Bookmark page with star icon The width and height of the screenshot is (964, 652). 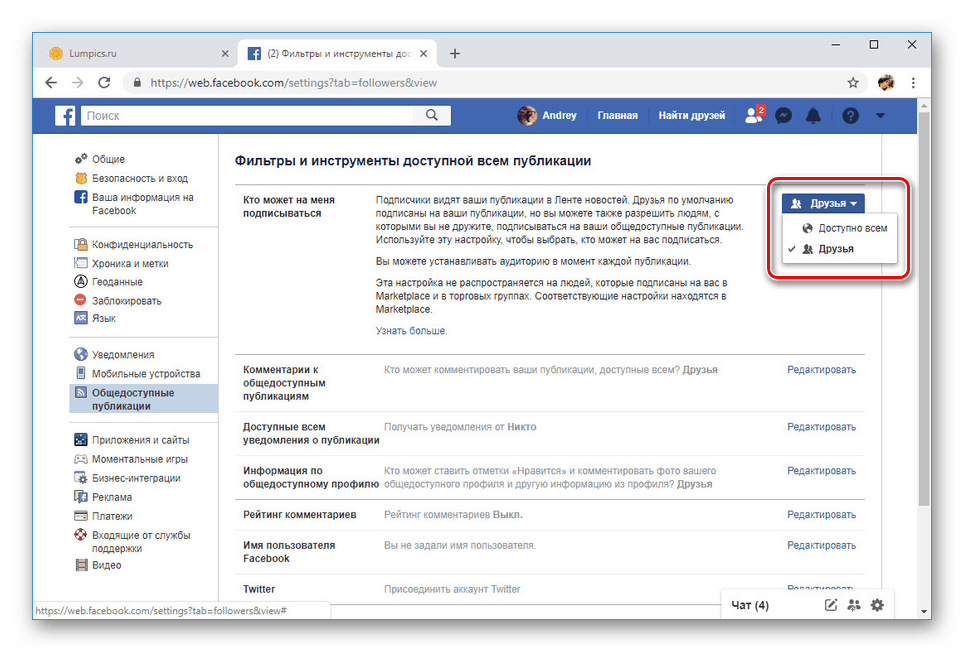(x=853, y=82)
